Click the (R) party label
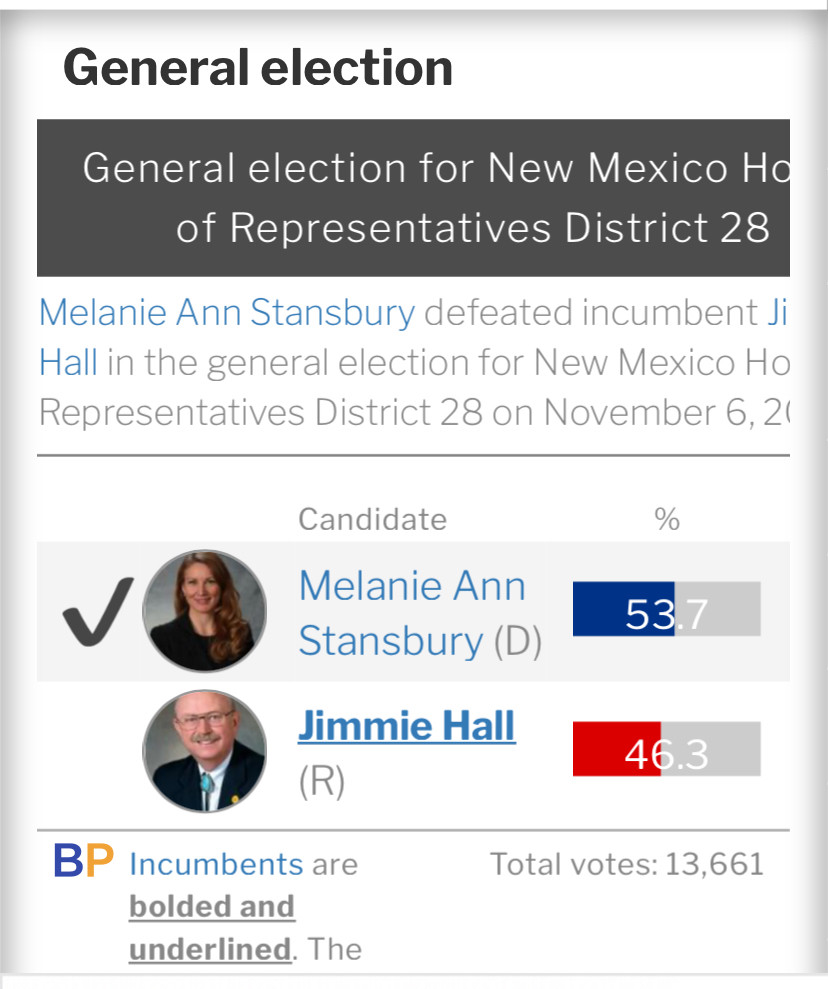 click(322, 781)
